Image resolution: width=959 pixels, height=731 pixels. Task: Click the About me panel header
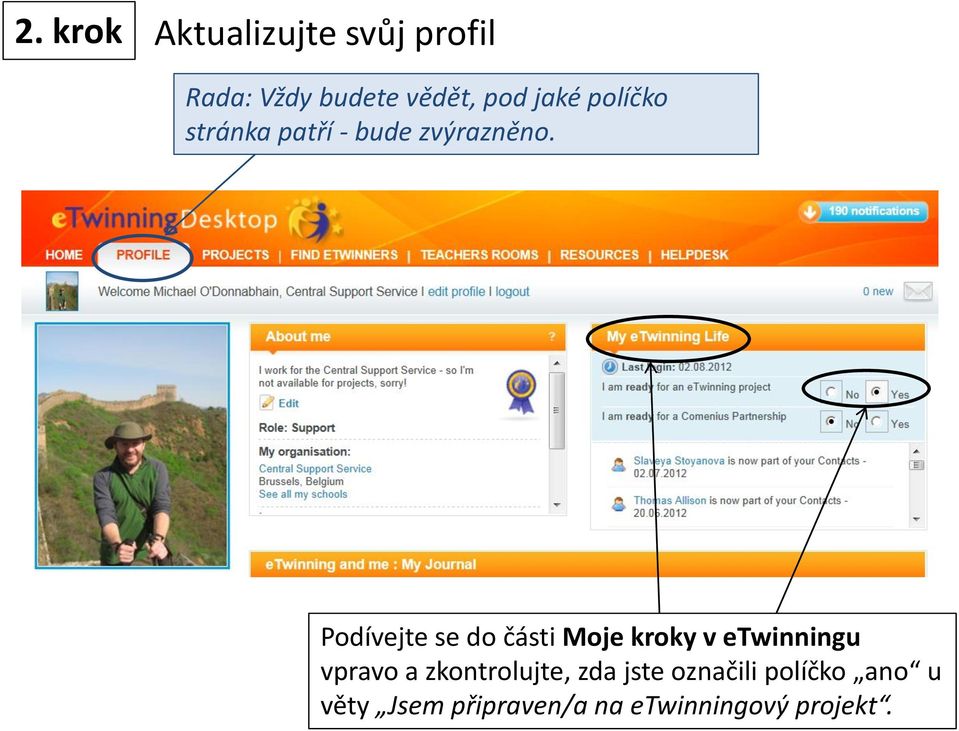tap(408, 337)
